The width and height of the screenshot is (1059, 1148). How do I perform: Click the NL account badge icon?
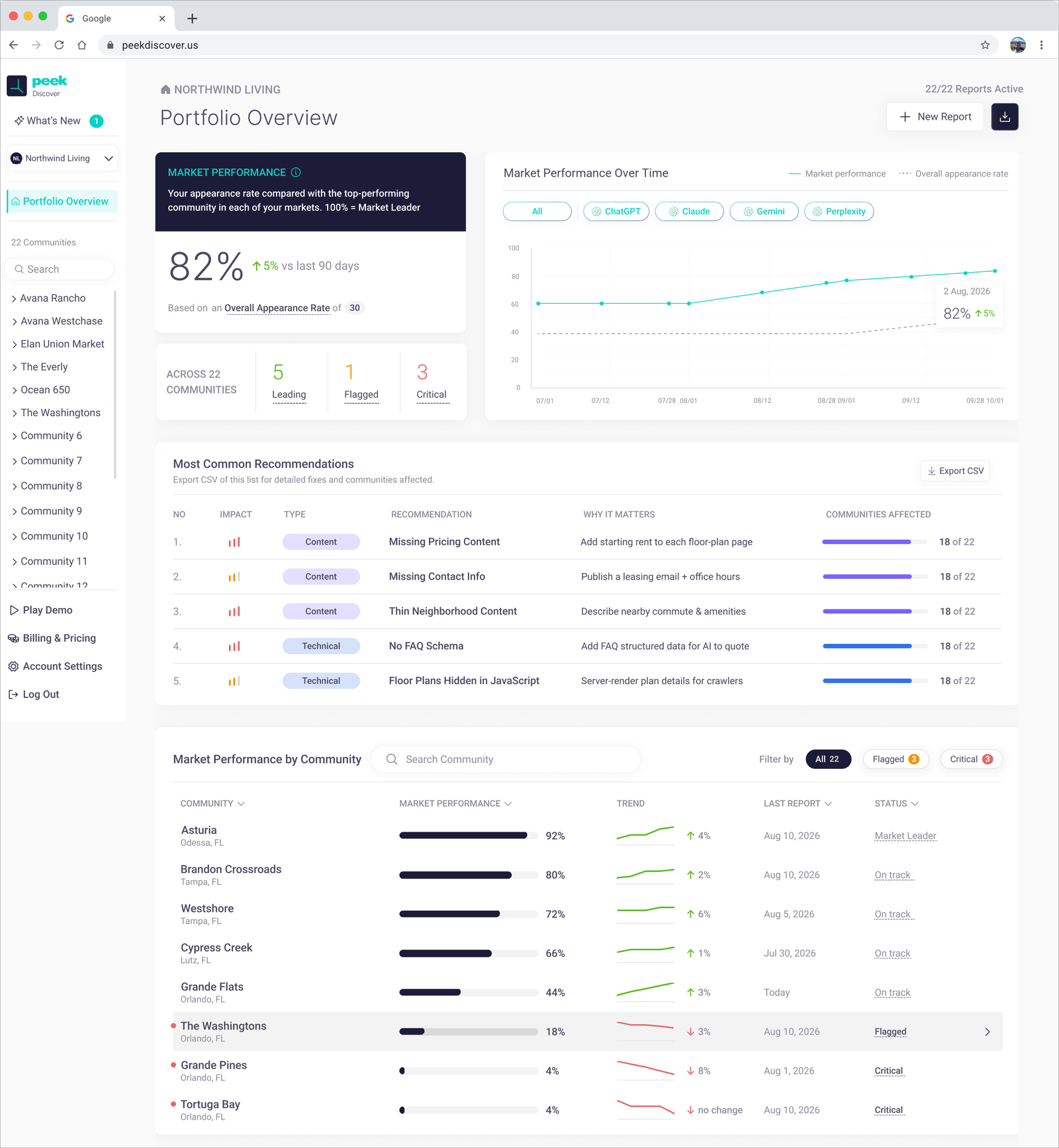coord(17,158)
